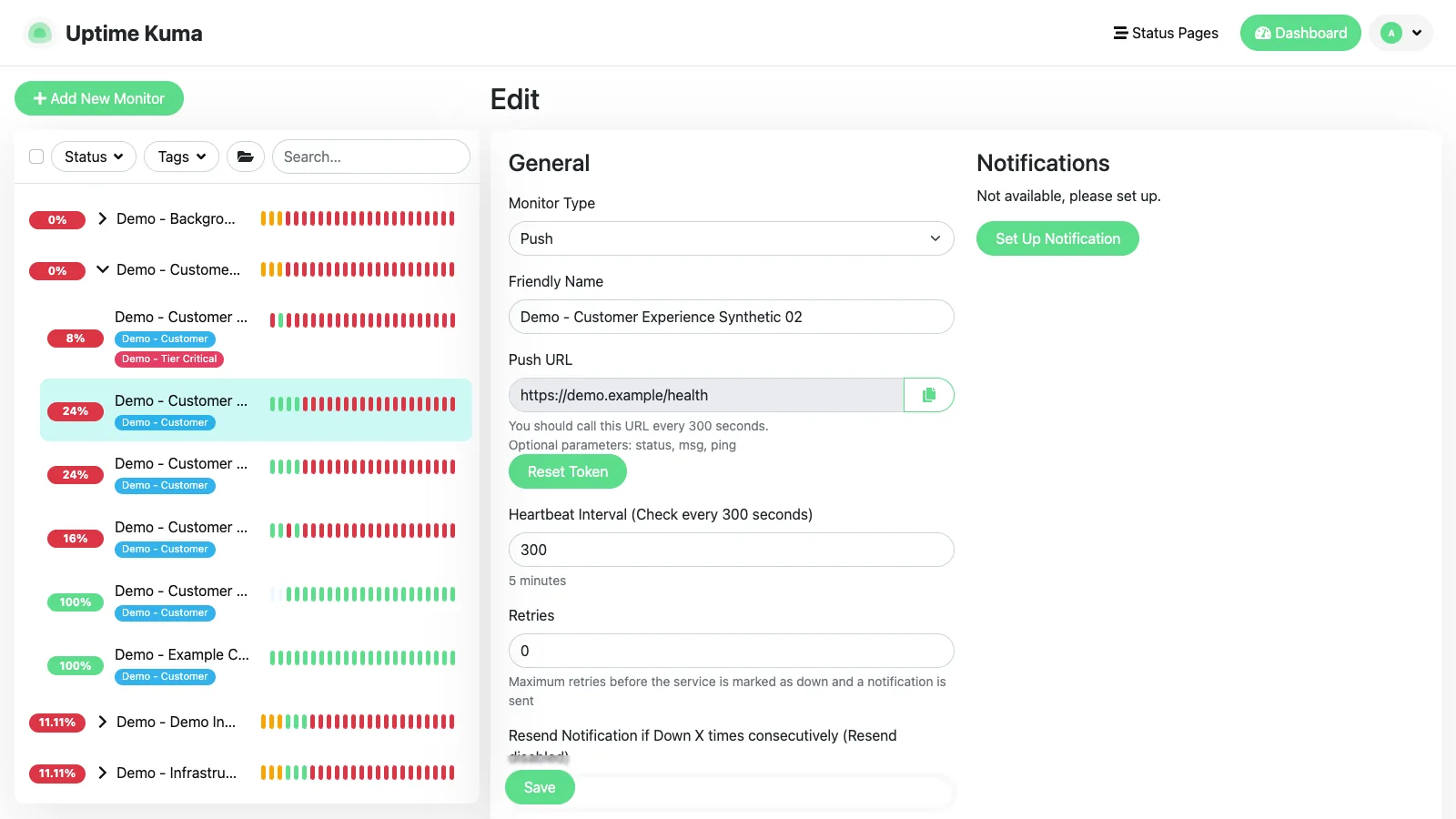Image resolution: width=1456 pixels, height=819 pixels.
Task: Click the "Monitor Type" label
Action: (551, 203)
